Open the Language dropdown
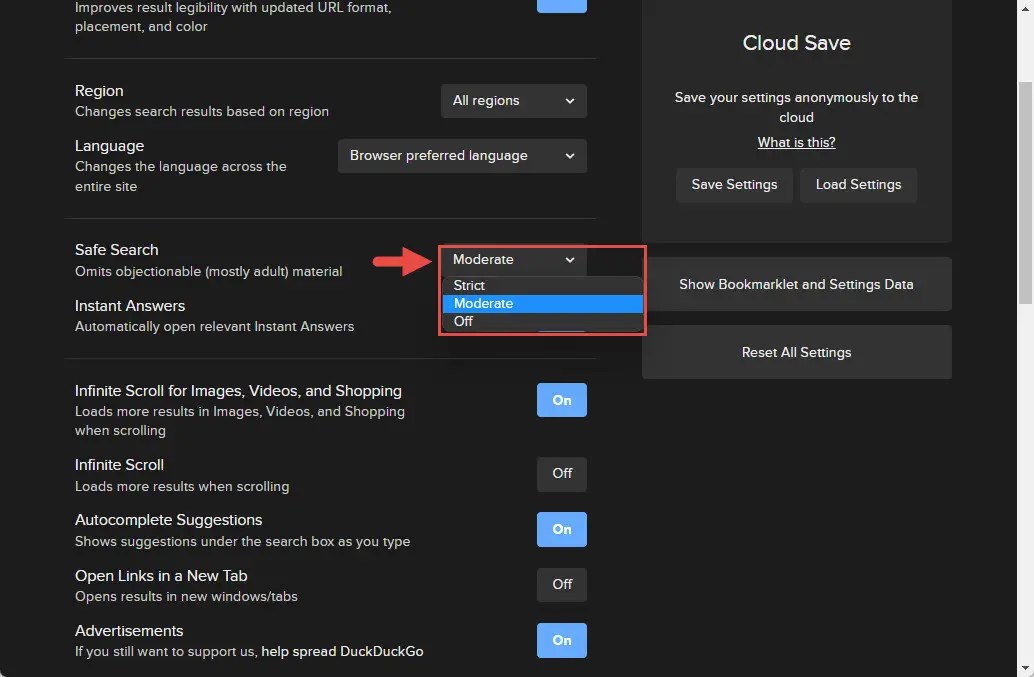This screenshot has height=677, width=1034. pyautogui.click(x=461, y=155)
